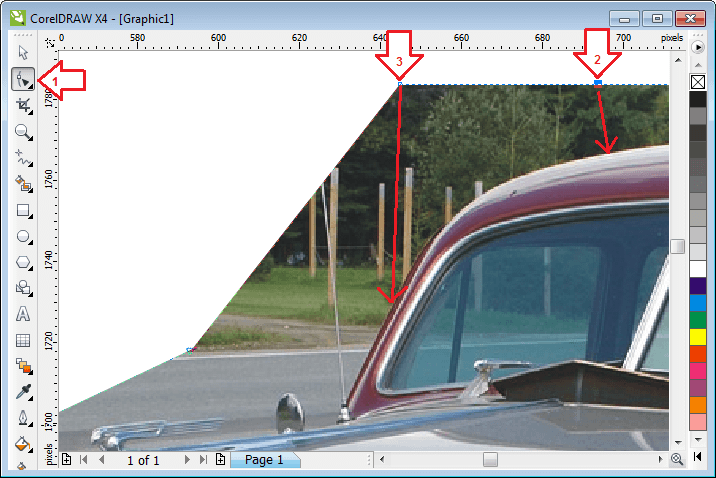Select the Eyedropper tool

click(23, 391)
